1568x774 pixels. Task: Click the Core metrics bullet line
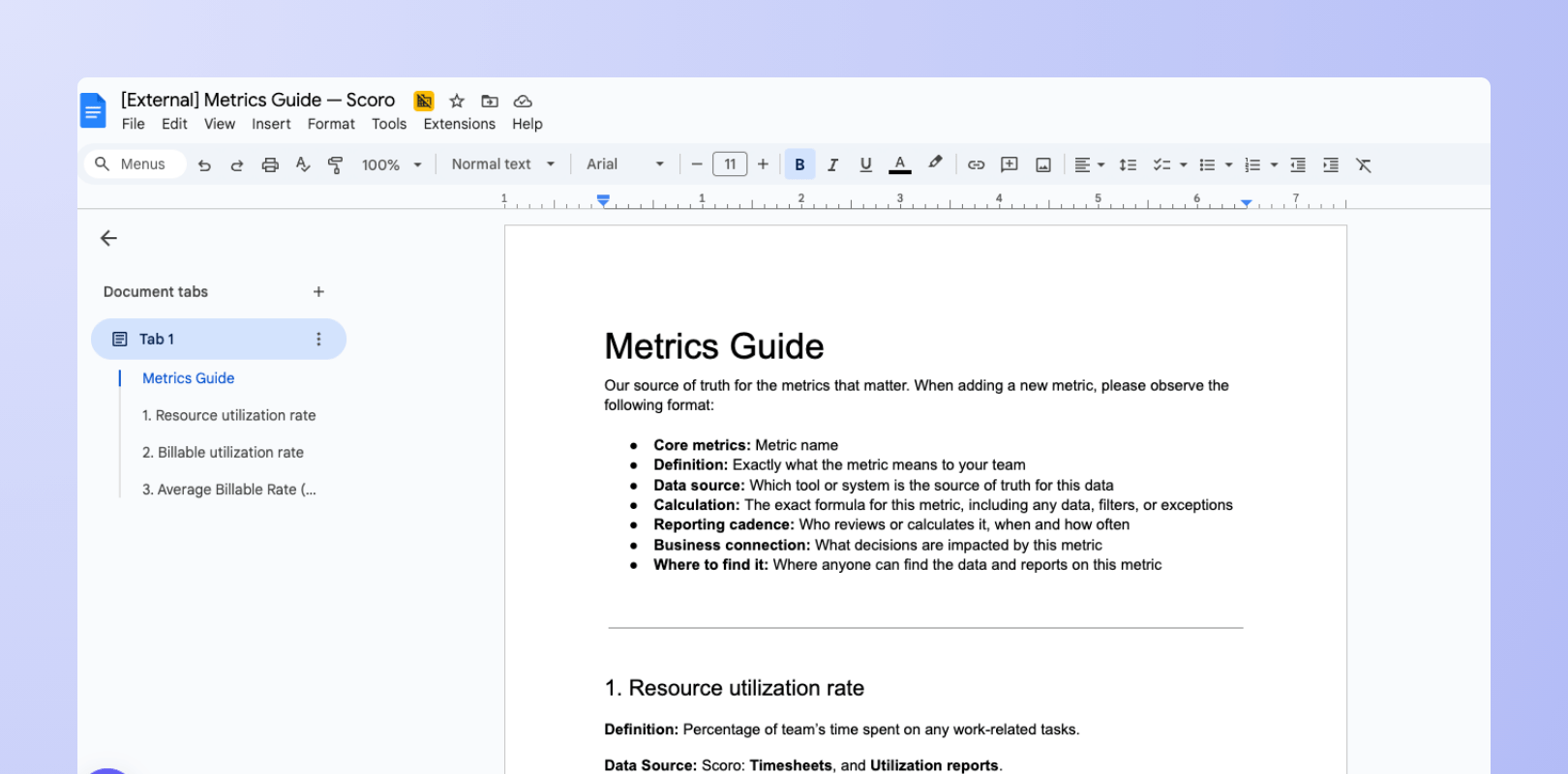click(x=745, y=445)
